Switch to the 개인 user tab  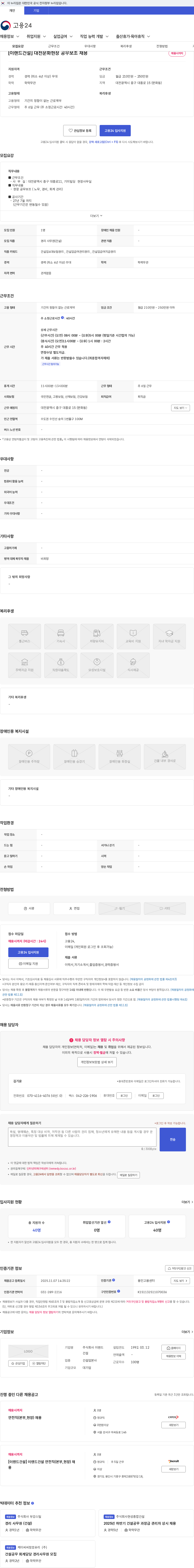point(12,10)
